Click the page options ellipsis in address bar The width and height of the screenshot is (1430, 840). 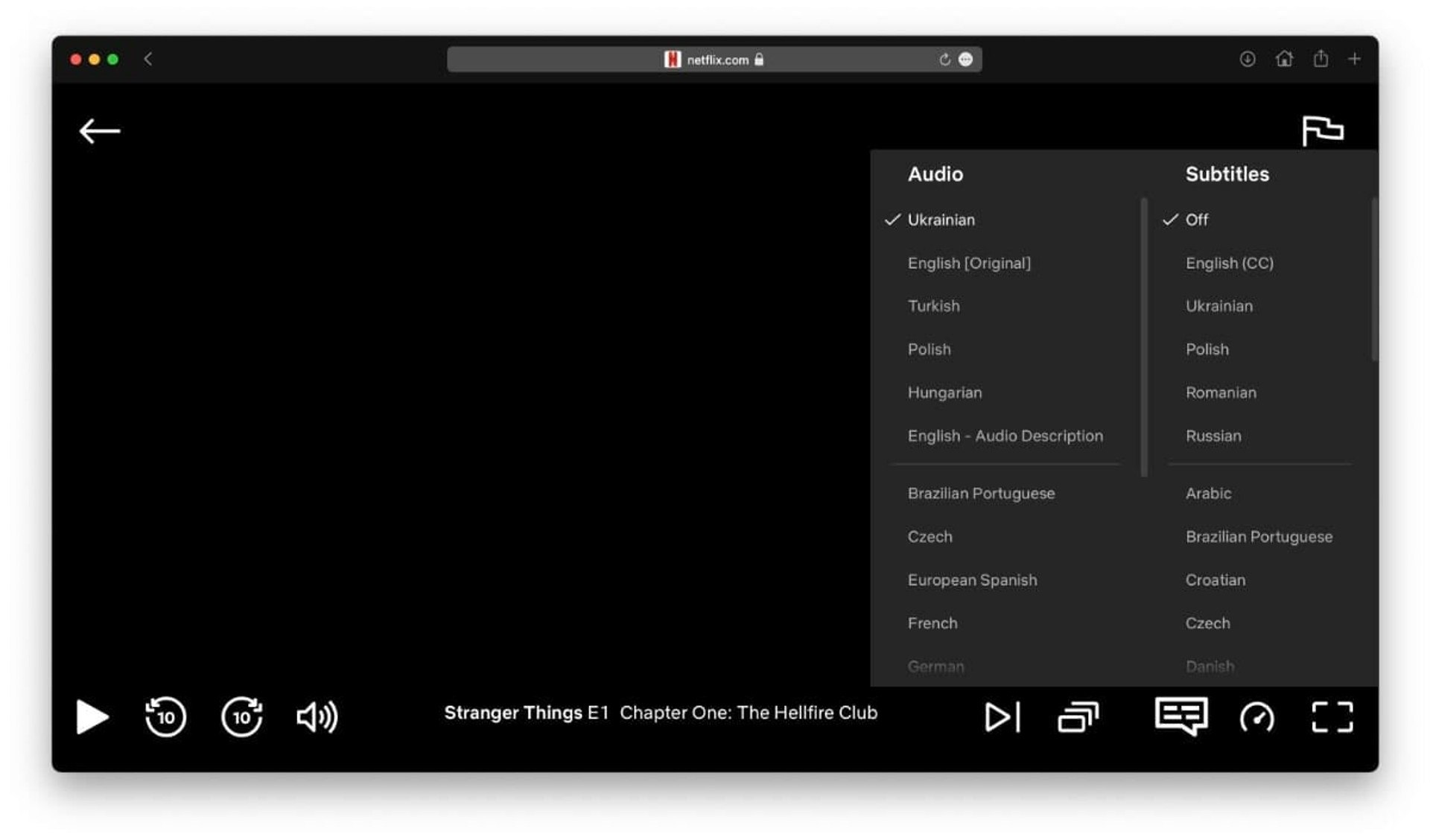[965, 60]
